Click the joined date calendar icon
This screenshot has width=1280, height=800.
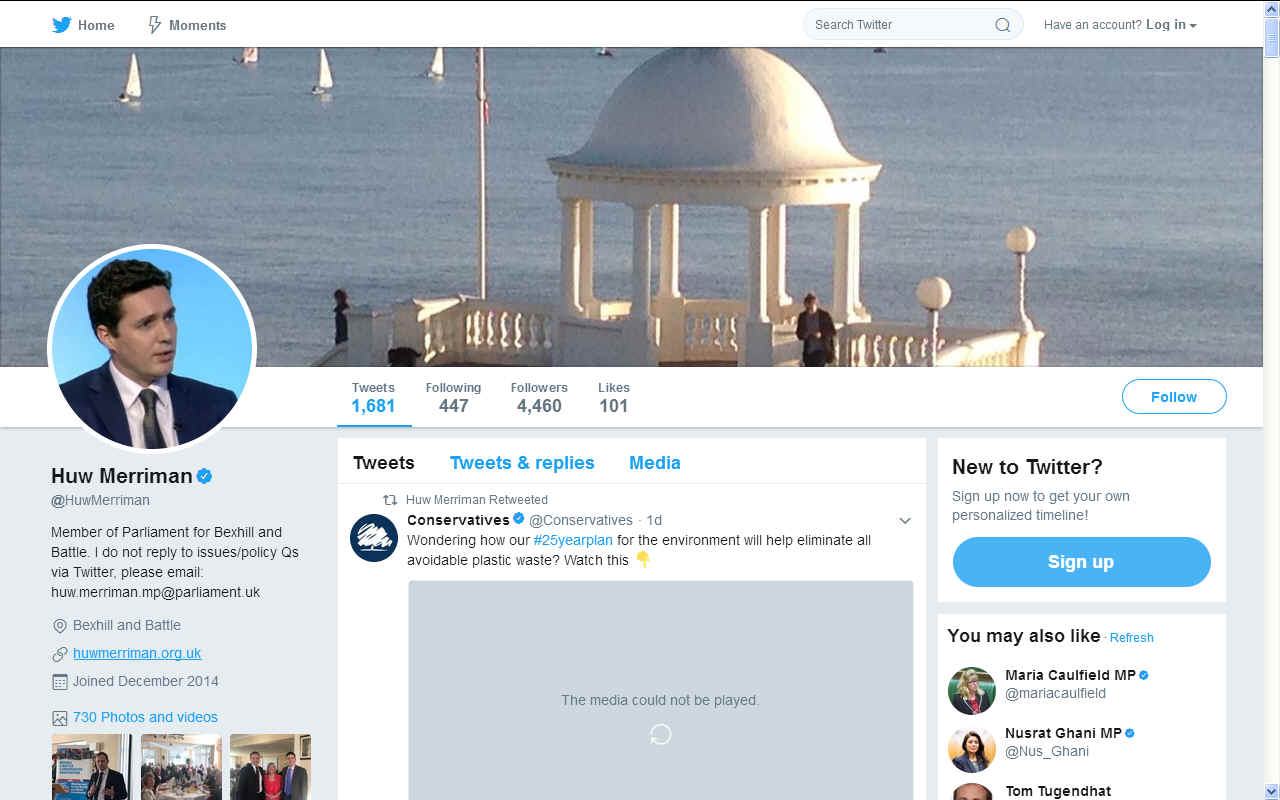[x=59, y=682]
